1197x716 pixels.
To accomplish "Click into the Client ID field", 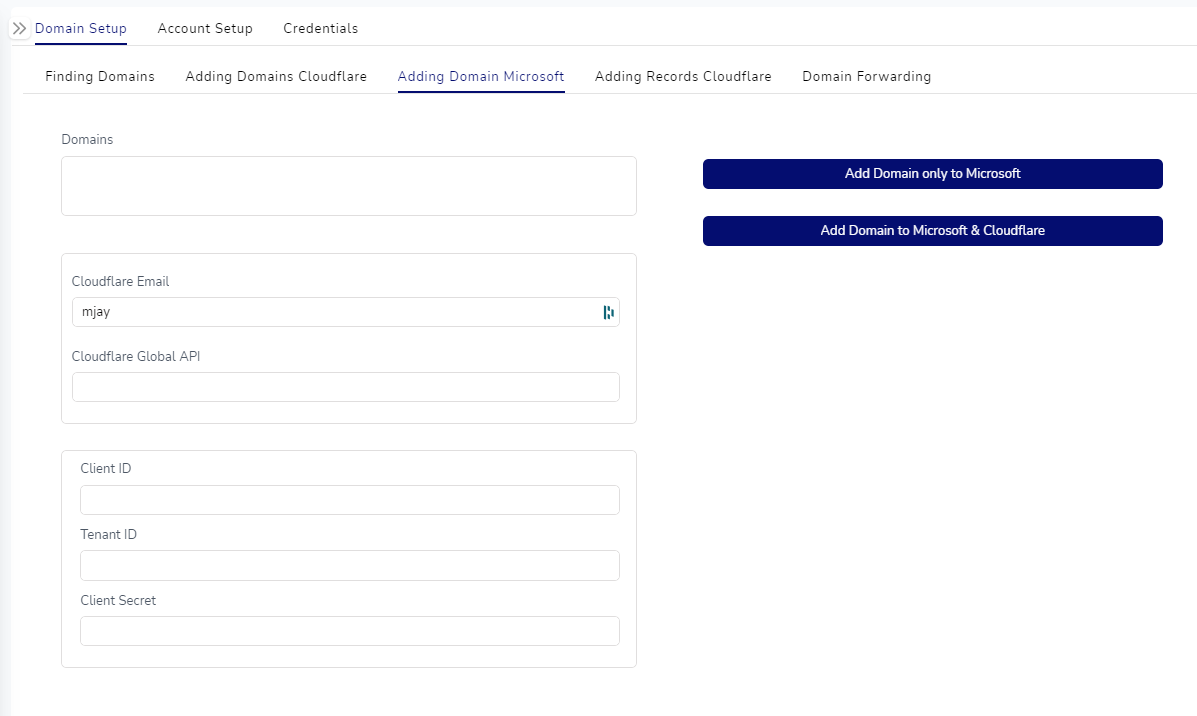I will [350, 500].
